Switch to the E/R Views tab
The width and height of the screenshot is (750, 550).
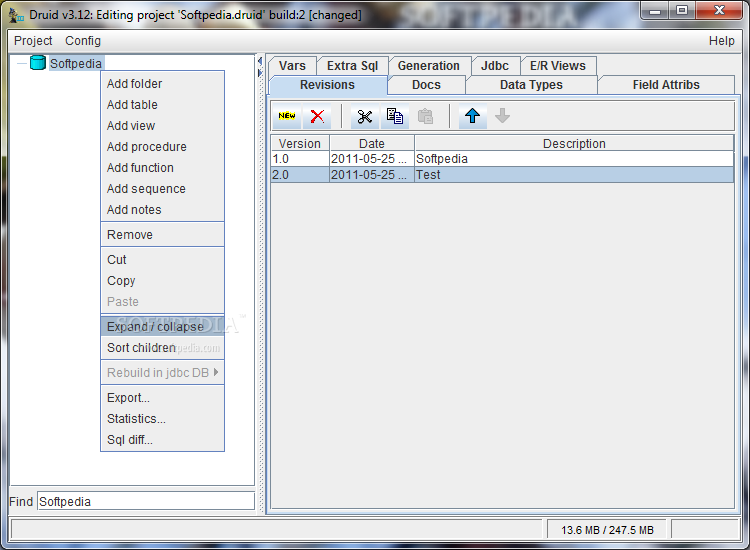[x=558, y=66]
